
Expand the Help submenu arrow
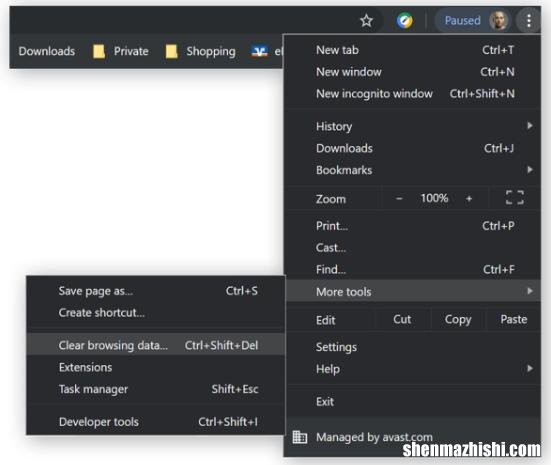(x=530, y=369)
